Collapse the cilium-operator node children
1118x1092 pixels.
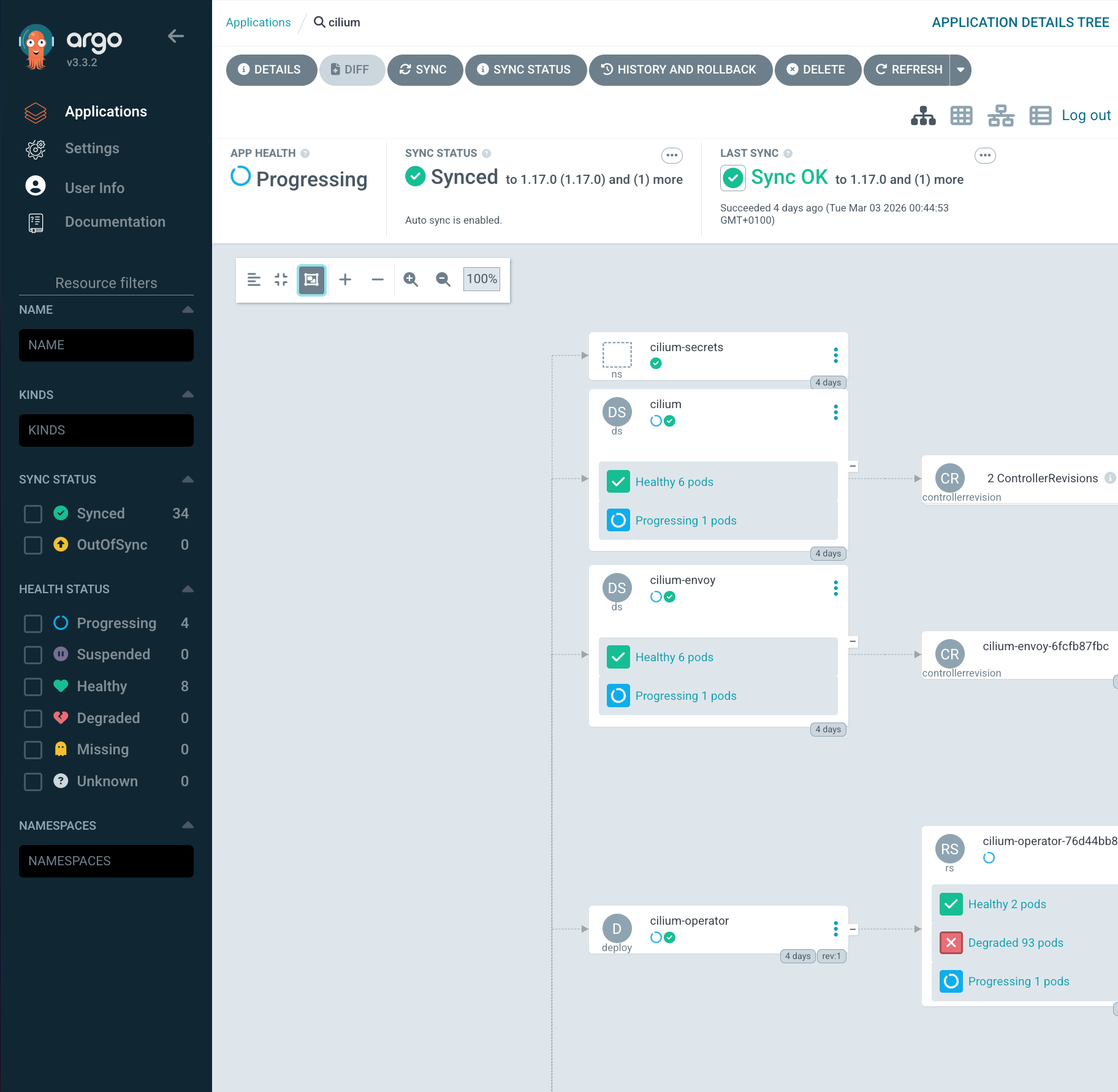pos(852,929)
